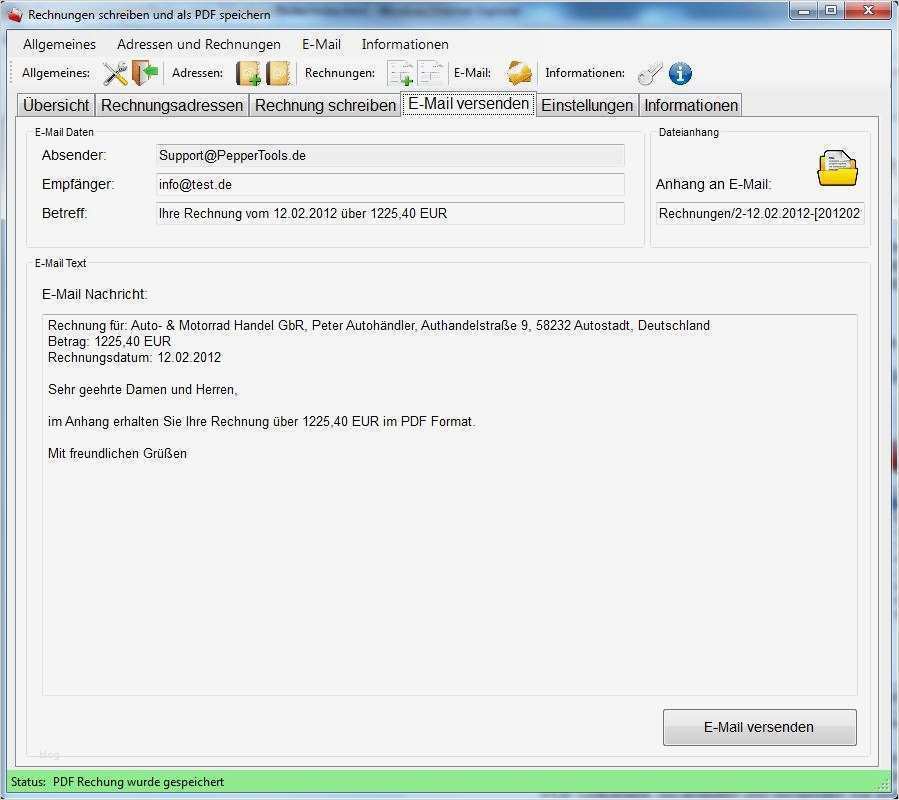The image size is (899, 800).
Task: Click the Anhang an E-Mail filename field
Action: pos(760,211)
